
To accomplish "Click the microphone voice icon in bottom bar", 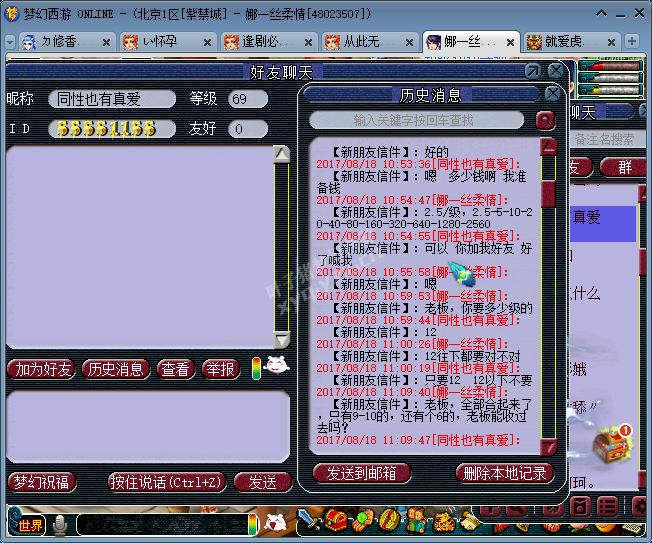I will 60,525.
